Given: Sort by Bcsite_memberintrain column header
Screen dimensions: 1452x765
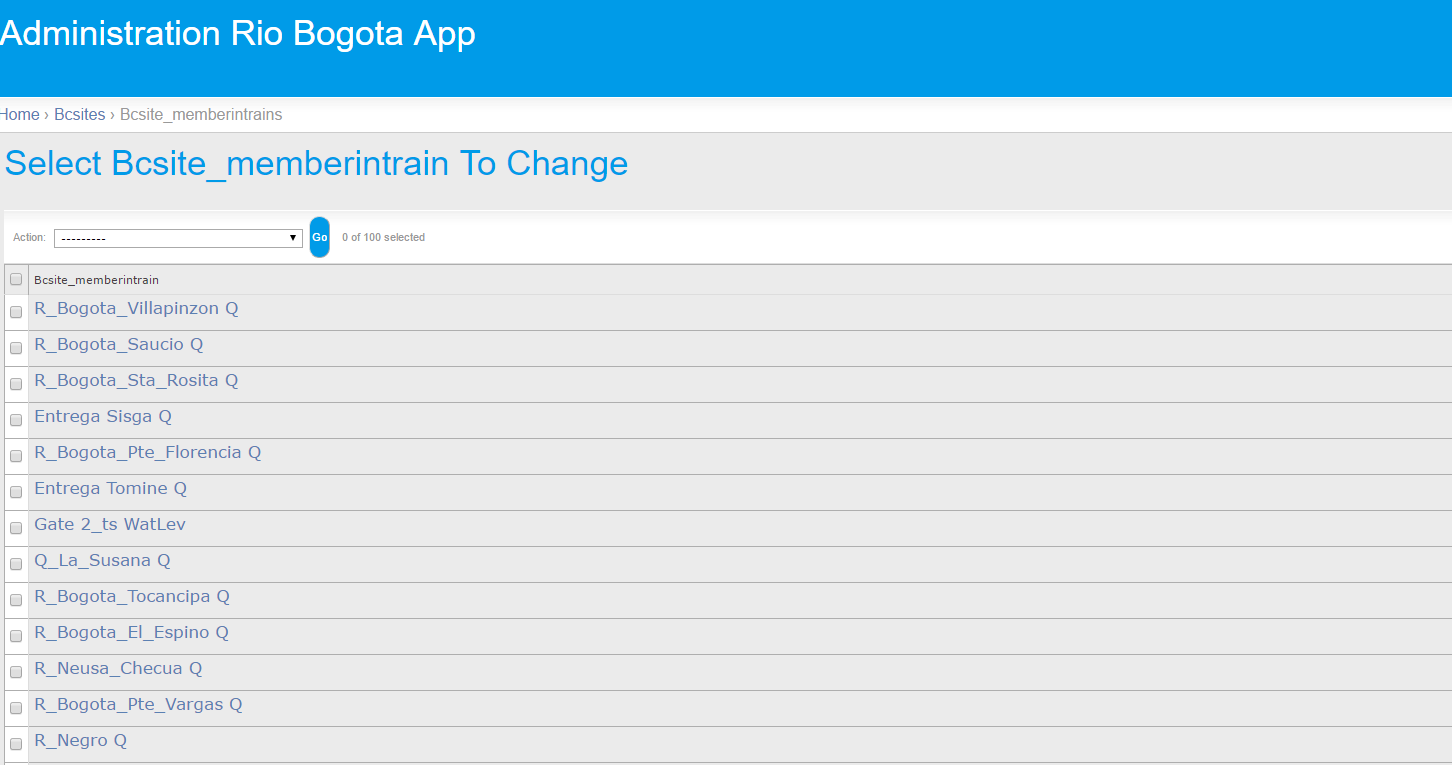Looking at the screenshot, I should pyautogui.click(x=97, y=280).
